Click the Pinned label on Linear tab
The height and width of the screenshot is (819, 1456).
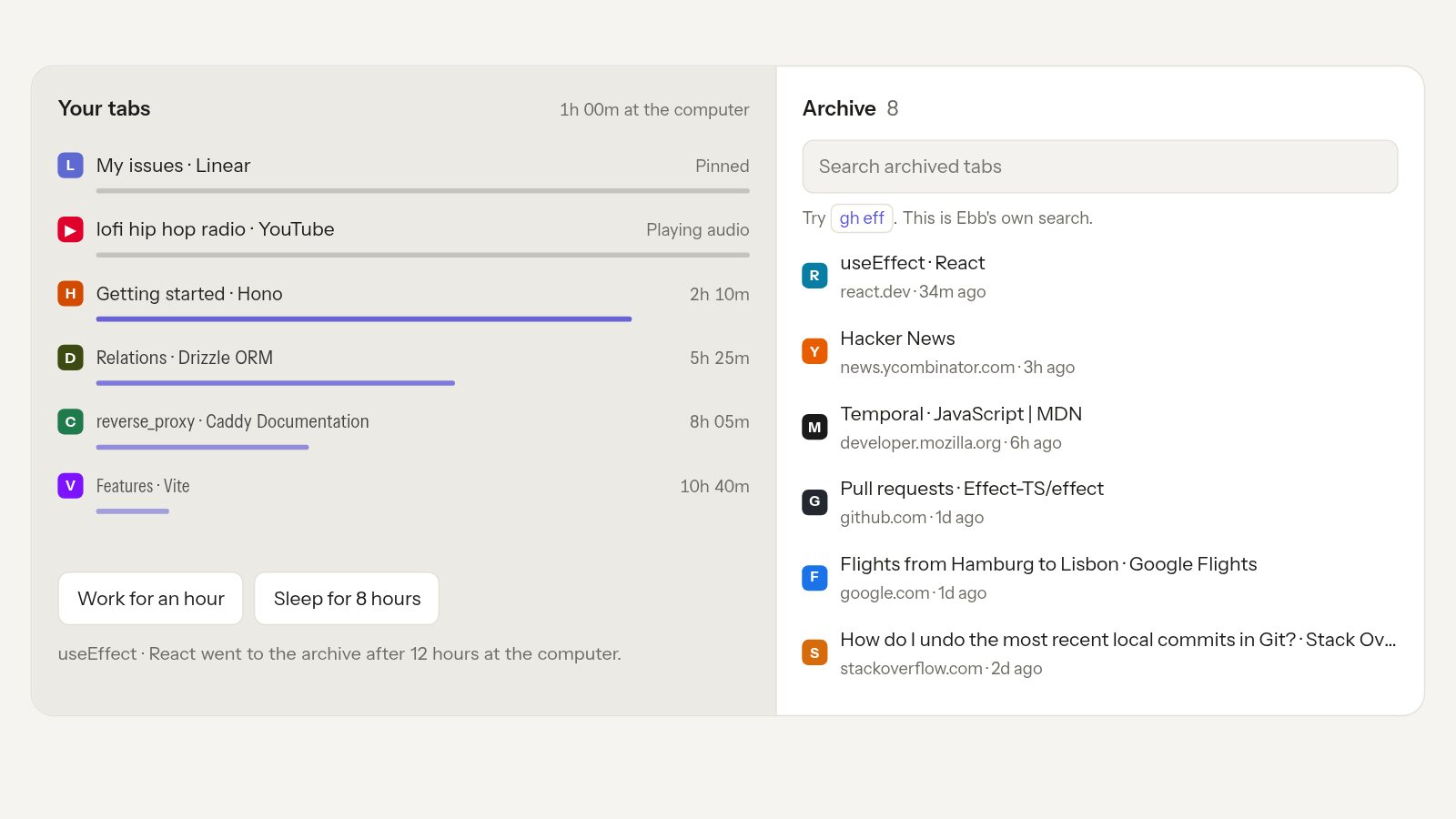point(723,166)
